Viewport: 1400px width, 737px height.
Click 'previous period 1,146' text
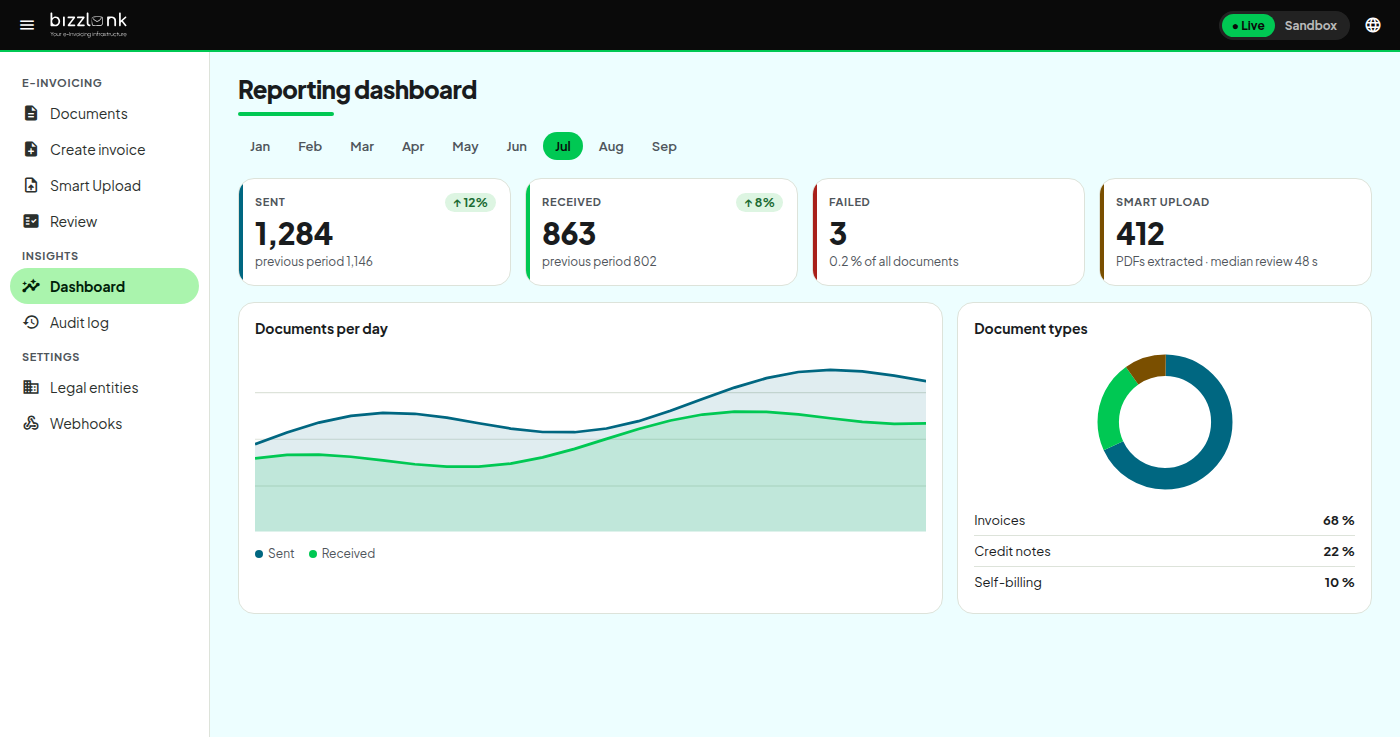(x=314, y=262)
